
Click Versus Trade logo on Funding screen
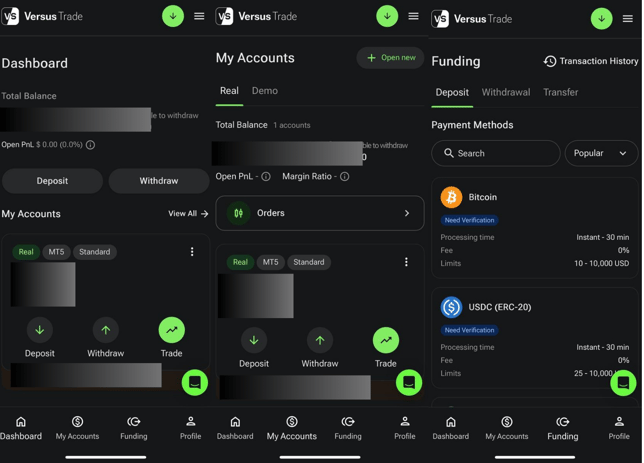(x=472, y=19)
